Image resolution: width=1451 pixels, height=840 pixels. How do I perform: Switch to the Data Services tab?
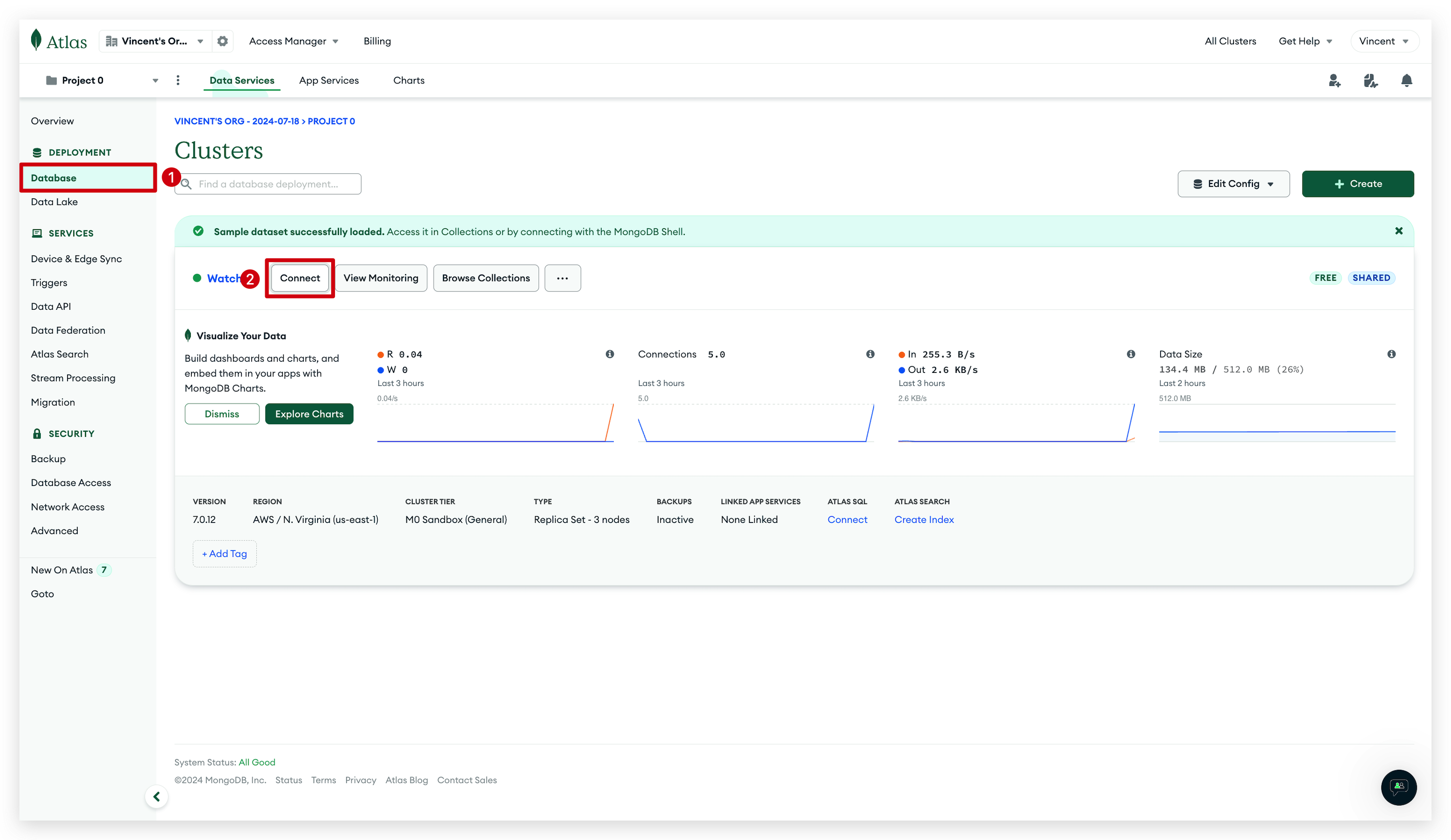tap(242, 80)
